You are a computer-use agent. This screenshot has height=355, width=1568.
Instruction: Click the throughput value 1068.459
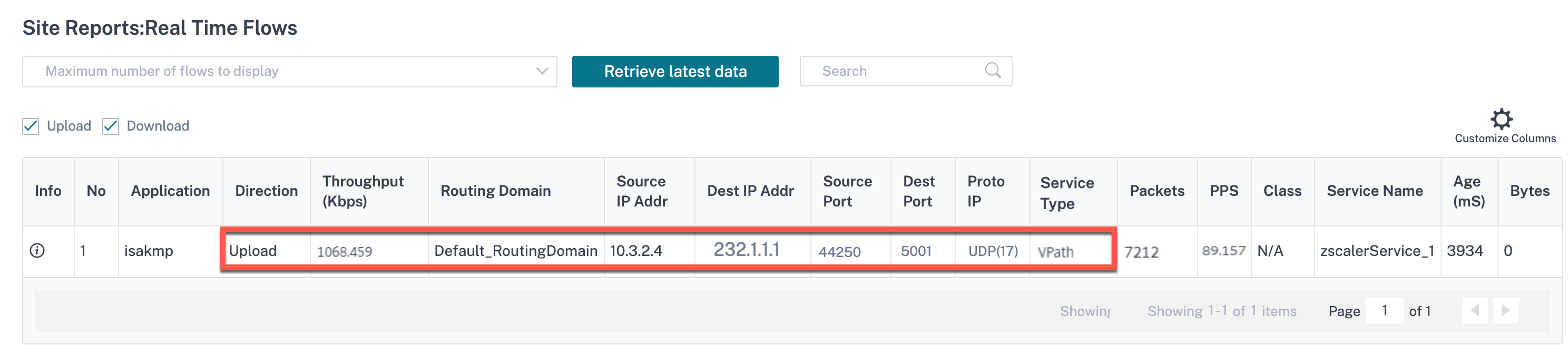click(x=345, y=251)
